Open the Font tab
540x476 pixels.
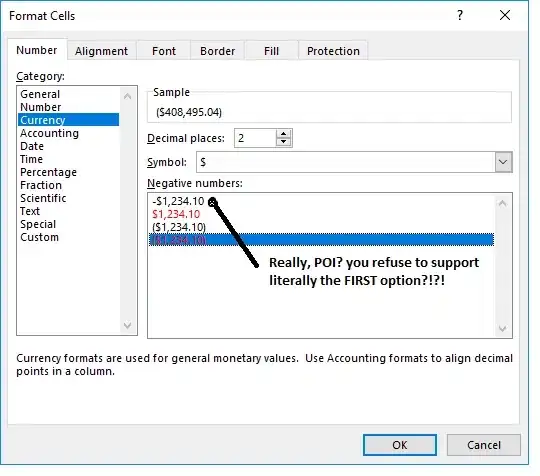pyautogui.click(x=164, y=51)
